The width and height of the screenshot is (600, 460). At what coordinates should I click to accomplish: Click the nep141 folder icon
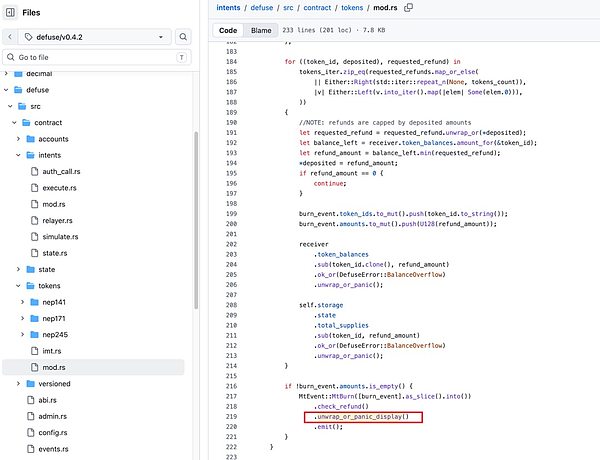coord(34,302)
